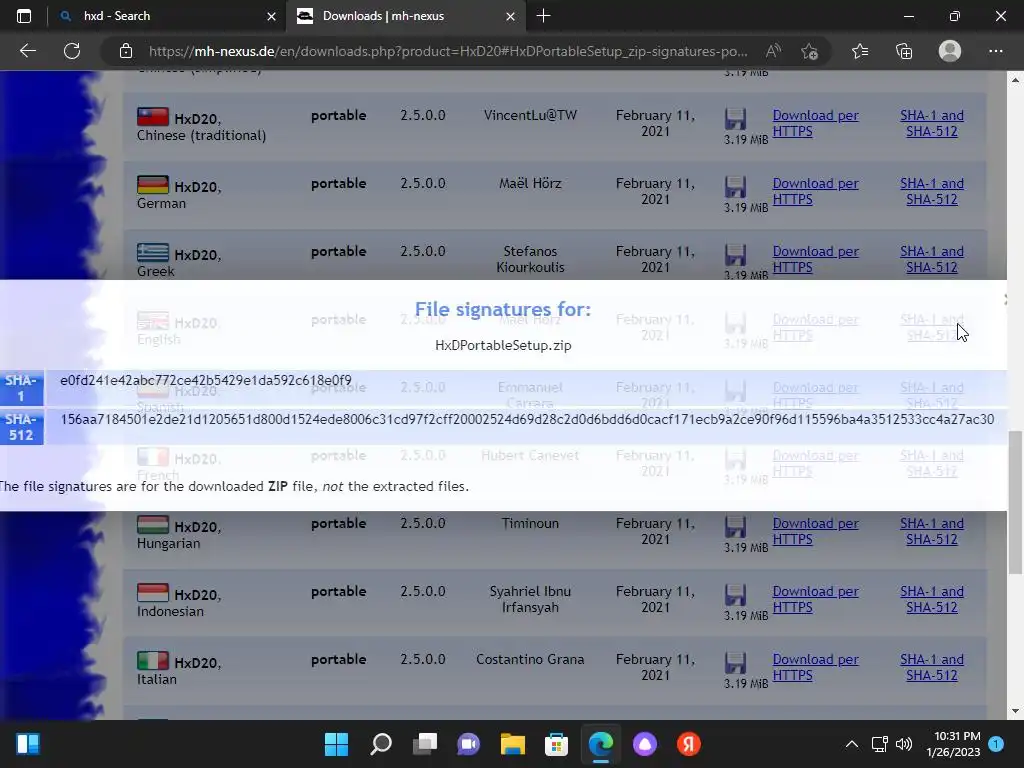Screen dimensions: 1024x768
Task: Click floppy disk icon for Indonesian row
Action: coord(735,596)
